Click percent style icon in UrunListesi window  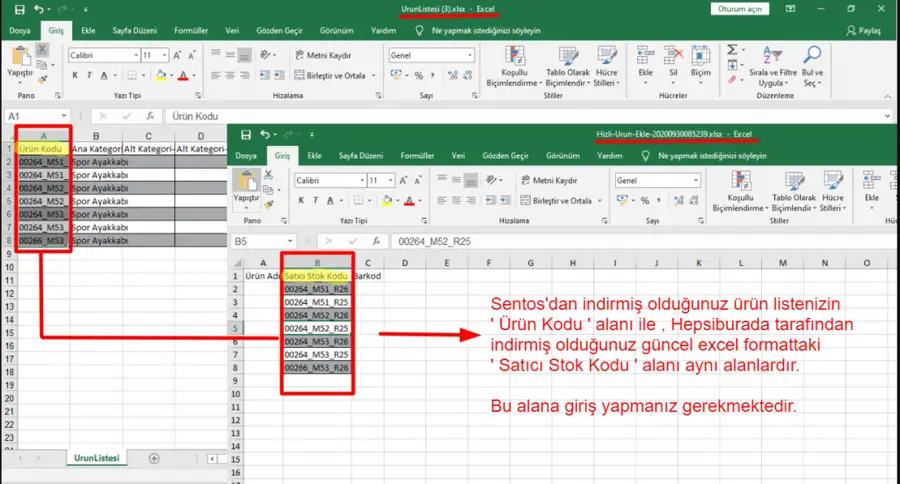(418, 75)
